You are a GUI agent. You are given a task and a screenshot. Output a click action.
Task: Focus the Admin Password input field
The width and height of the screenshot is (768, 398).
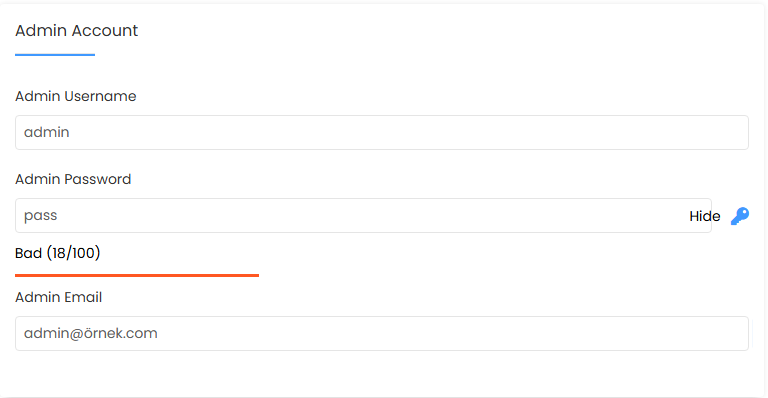click(363, 215)
